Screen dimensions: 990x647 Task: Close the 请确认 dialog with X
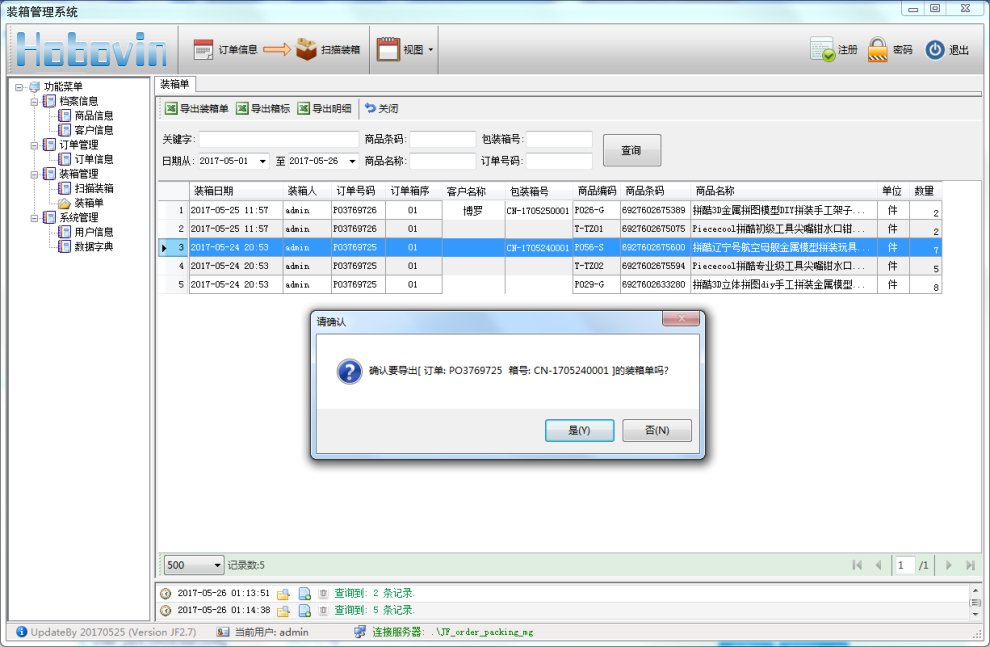pos(680,319)
